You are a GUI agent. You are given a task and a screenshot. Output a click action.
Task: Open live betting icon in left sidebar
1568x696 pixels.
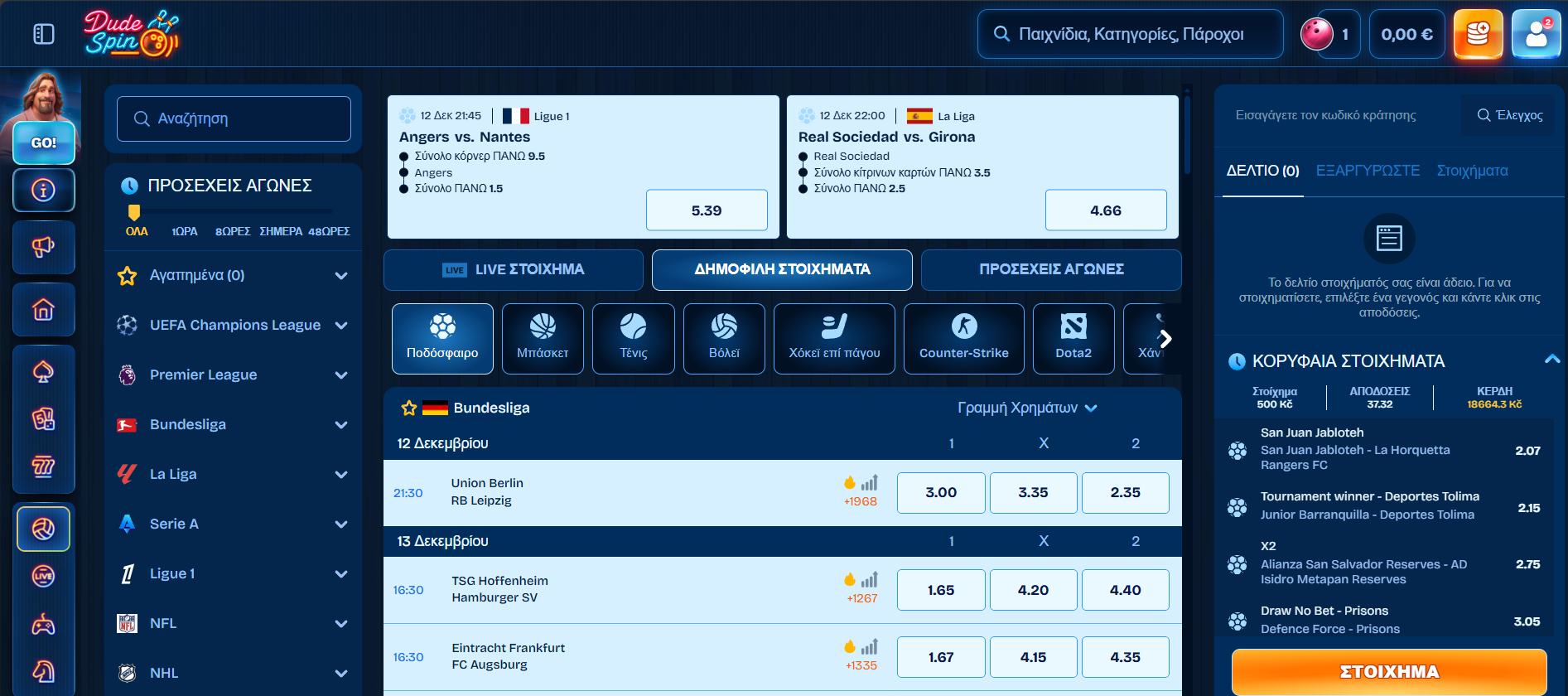43,575
